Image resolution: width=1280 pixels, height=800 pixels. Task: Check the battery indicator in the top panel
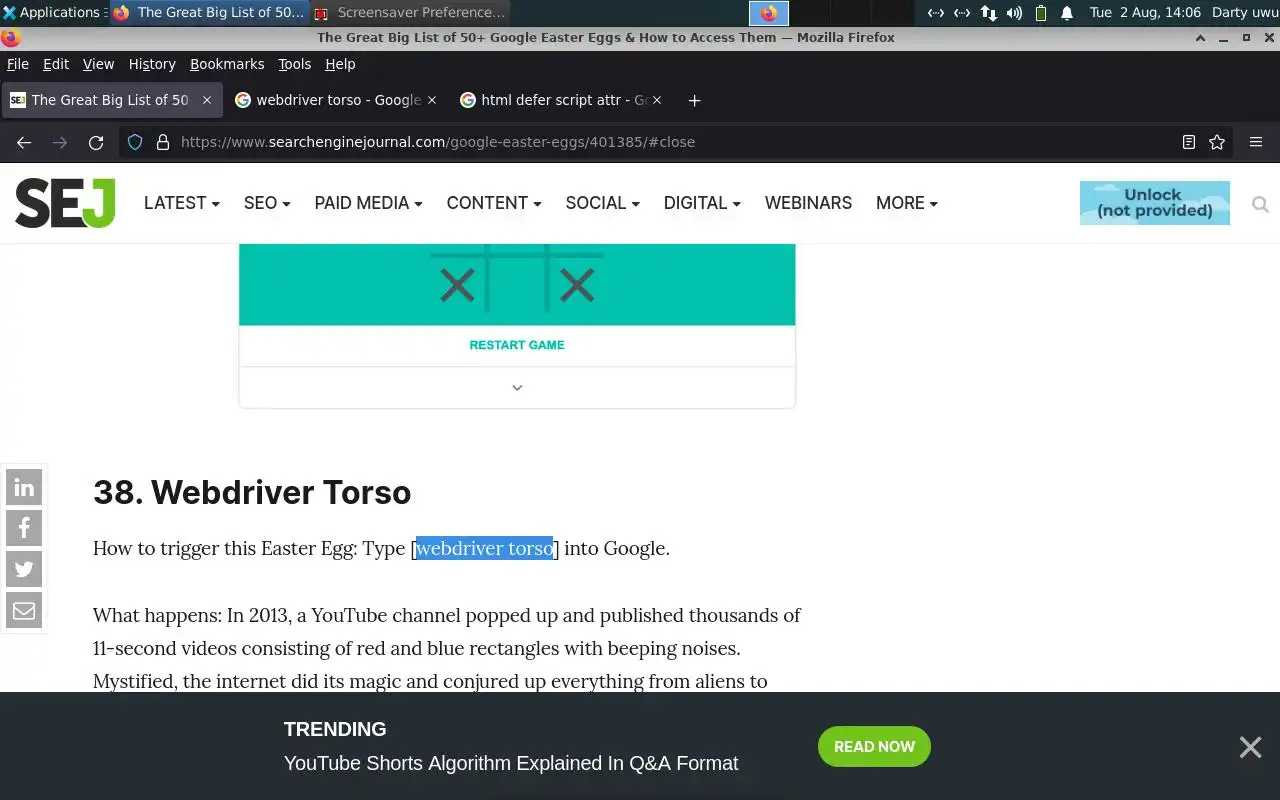1041,13
